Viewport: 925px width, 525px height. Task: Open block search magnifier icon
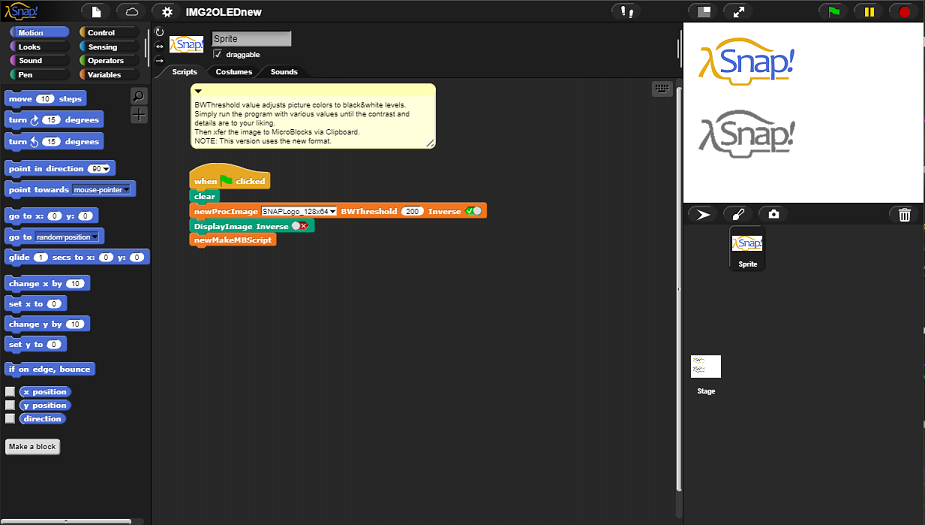click(139, 96)
